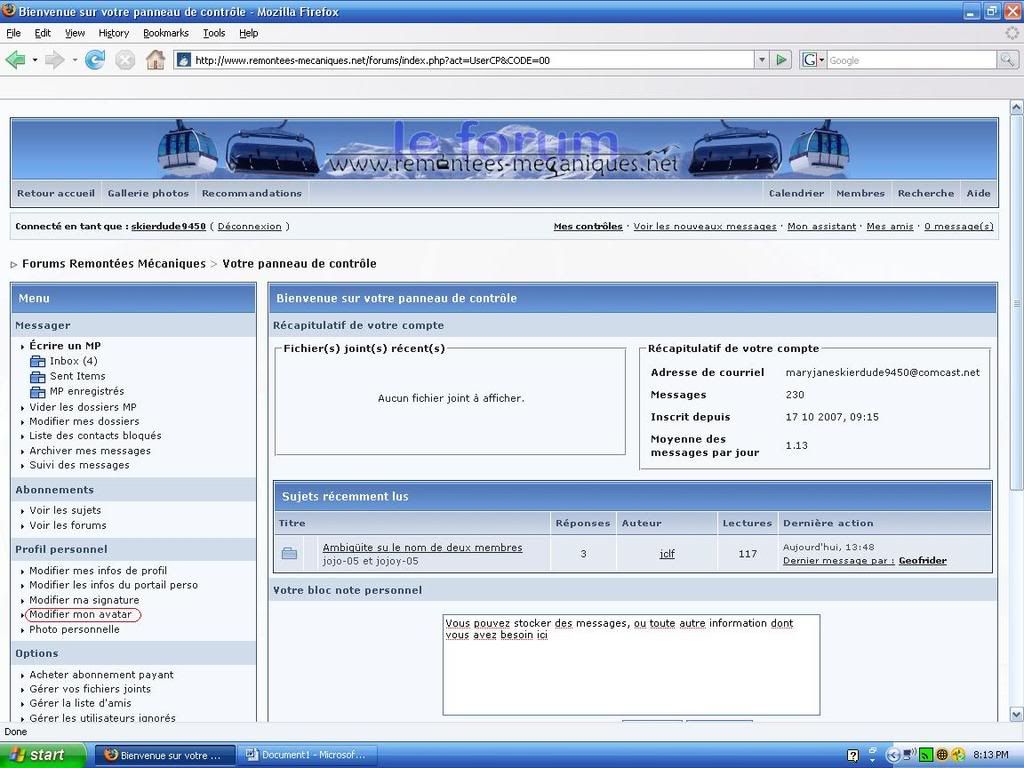1024x768 pixels.
Task: Switch to the Document1 Microsoft Word taskbar button
Action: tap(306, 755)
